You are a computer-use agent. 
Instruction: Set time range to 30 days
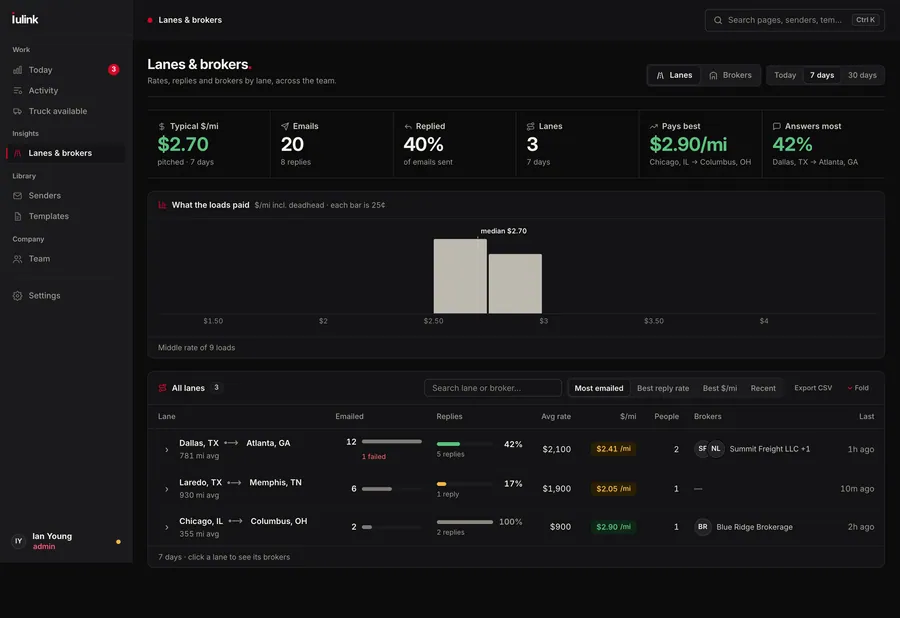click(x=862, y=75)
